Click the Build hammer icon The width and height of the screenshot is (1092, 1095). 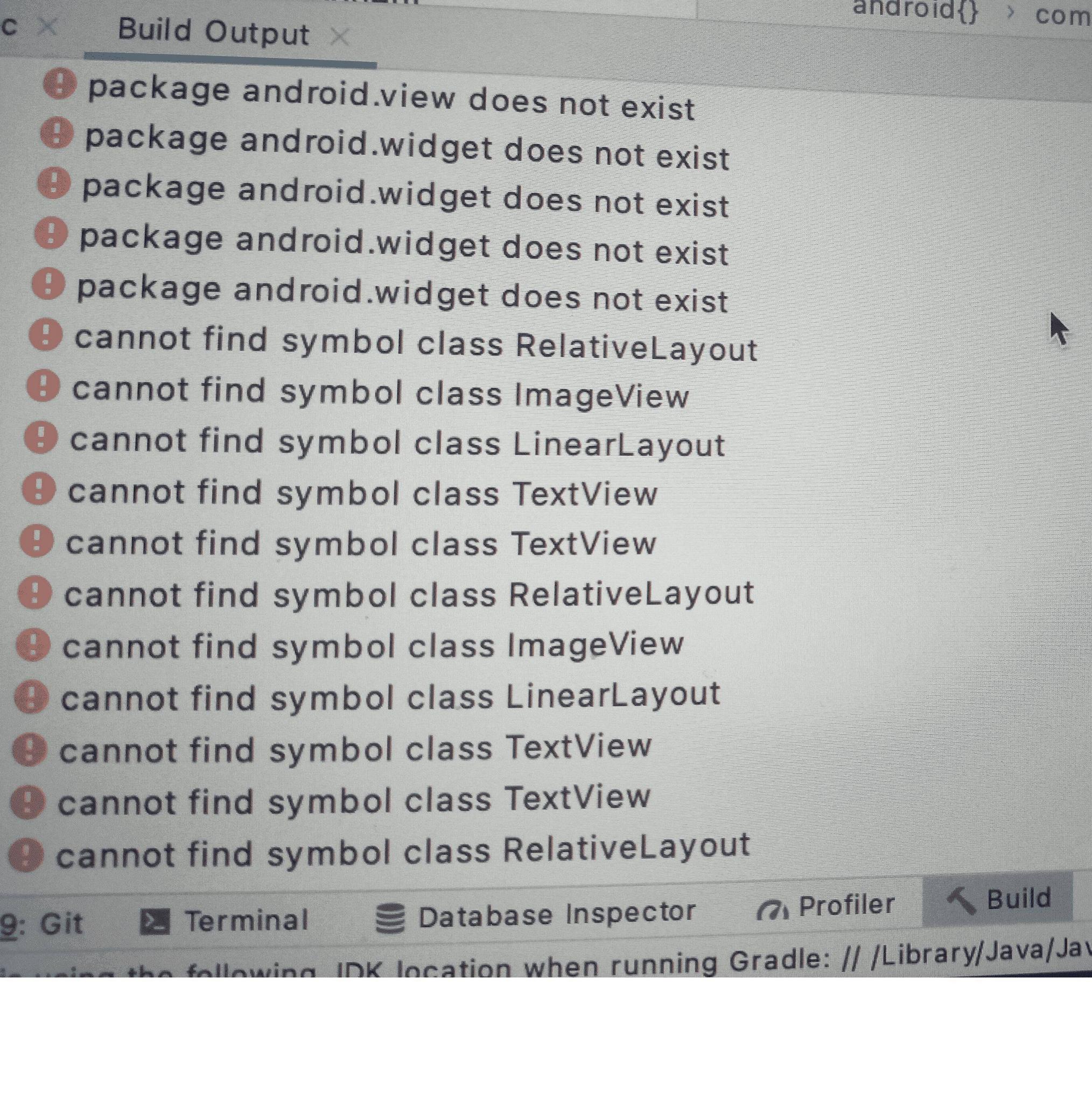962,900
